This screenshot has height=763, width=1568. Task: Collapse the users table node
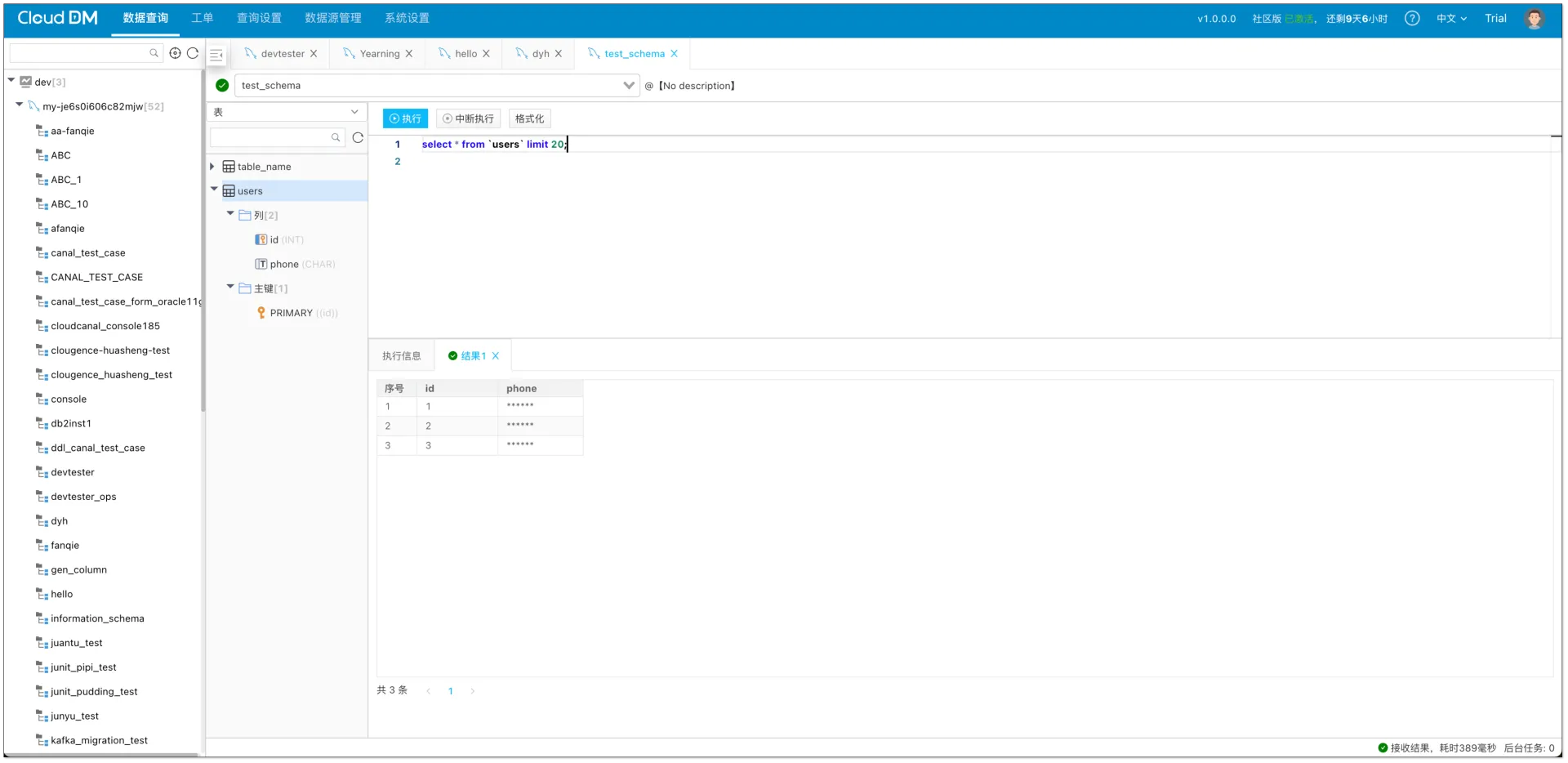[214, 190]
